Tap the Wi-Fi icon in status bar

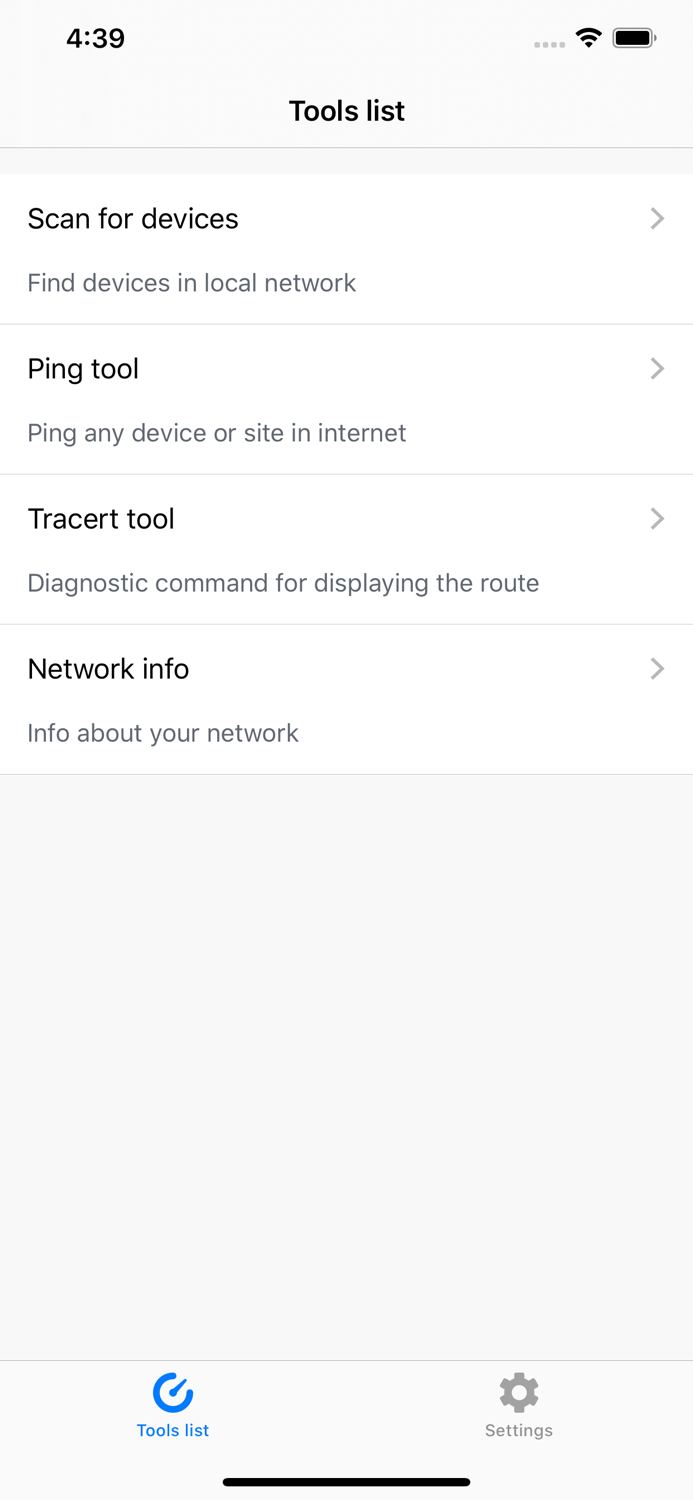tap(588, 37)
